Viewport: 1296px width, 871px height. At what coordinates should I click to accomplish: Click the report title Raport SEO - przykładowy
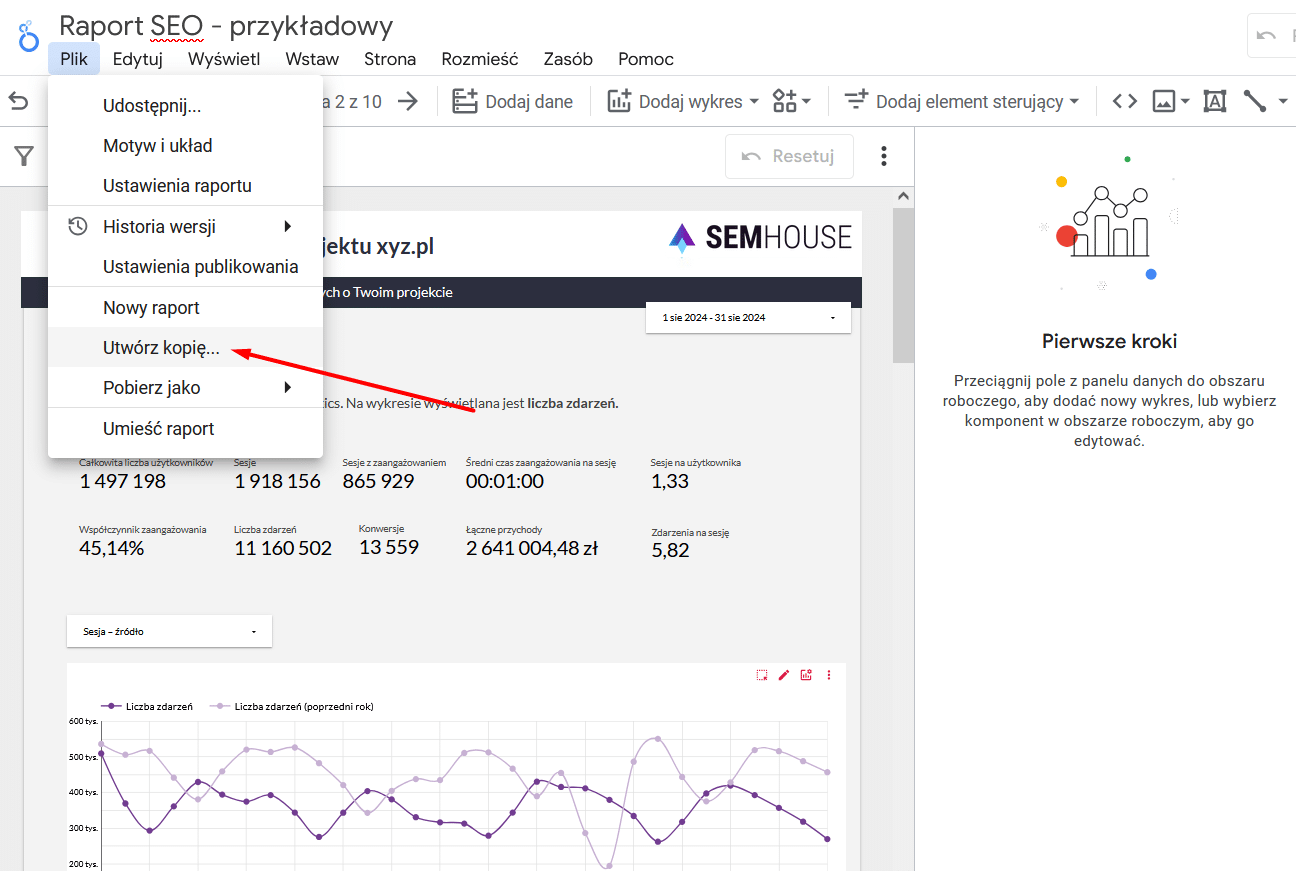point(226,25)
